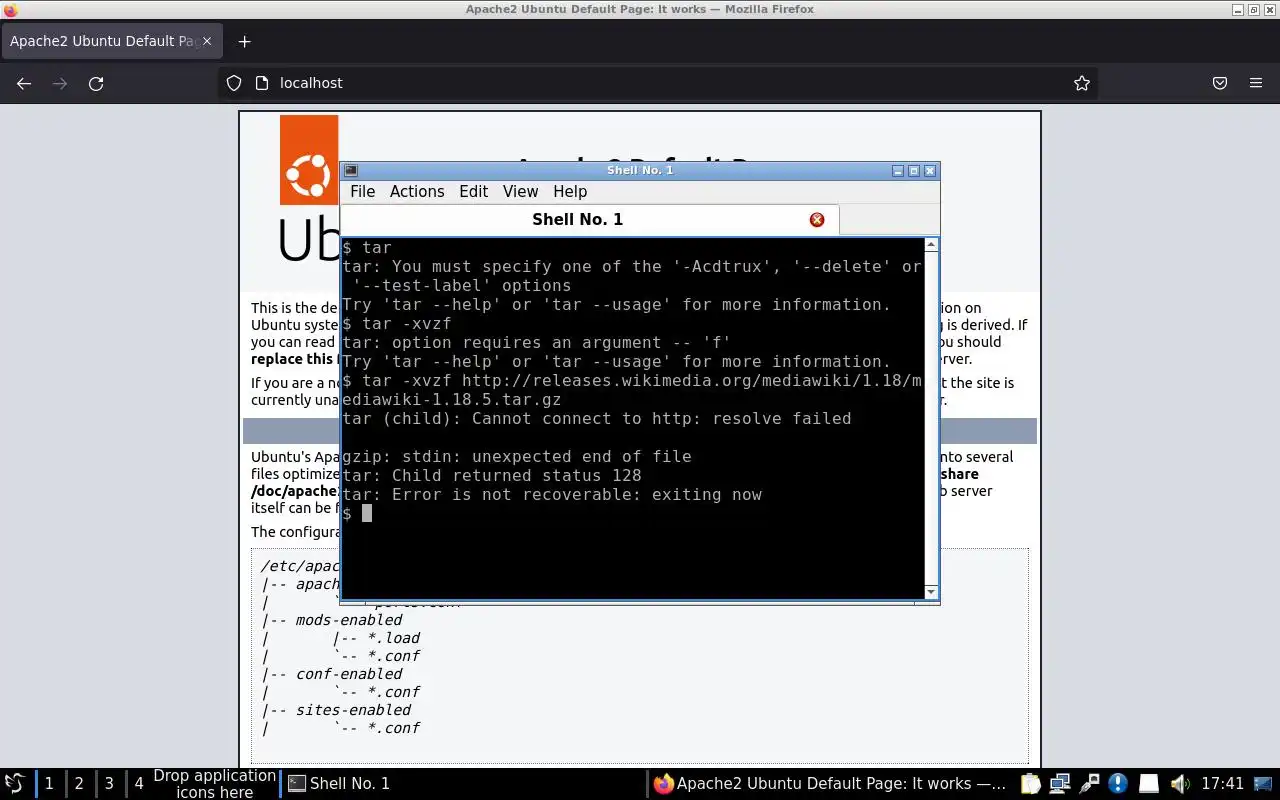Click terminal scrollbar down arrow

pos(932,592)
